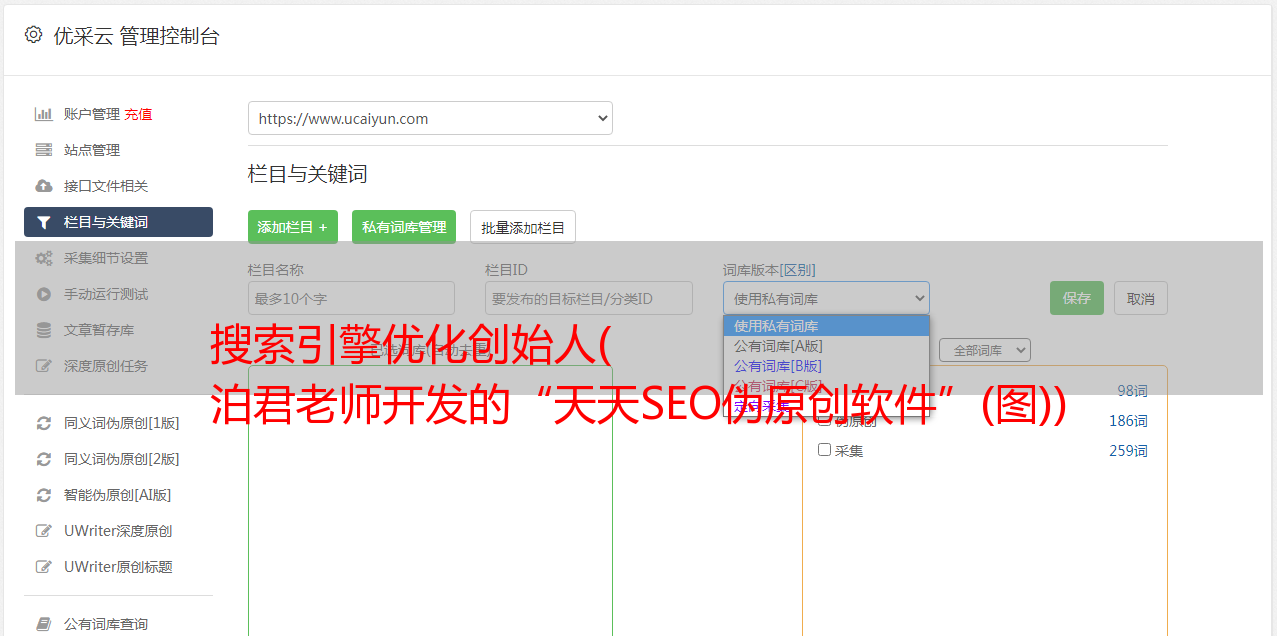Click the edit icon for UWriter原创标题
The height and width of the screenshot is (636, 1277).
tap(44, 567)
